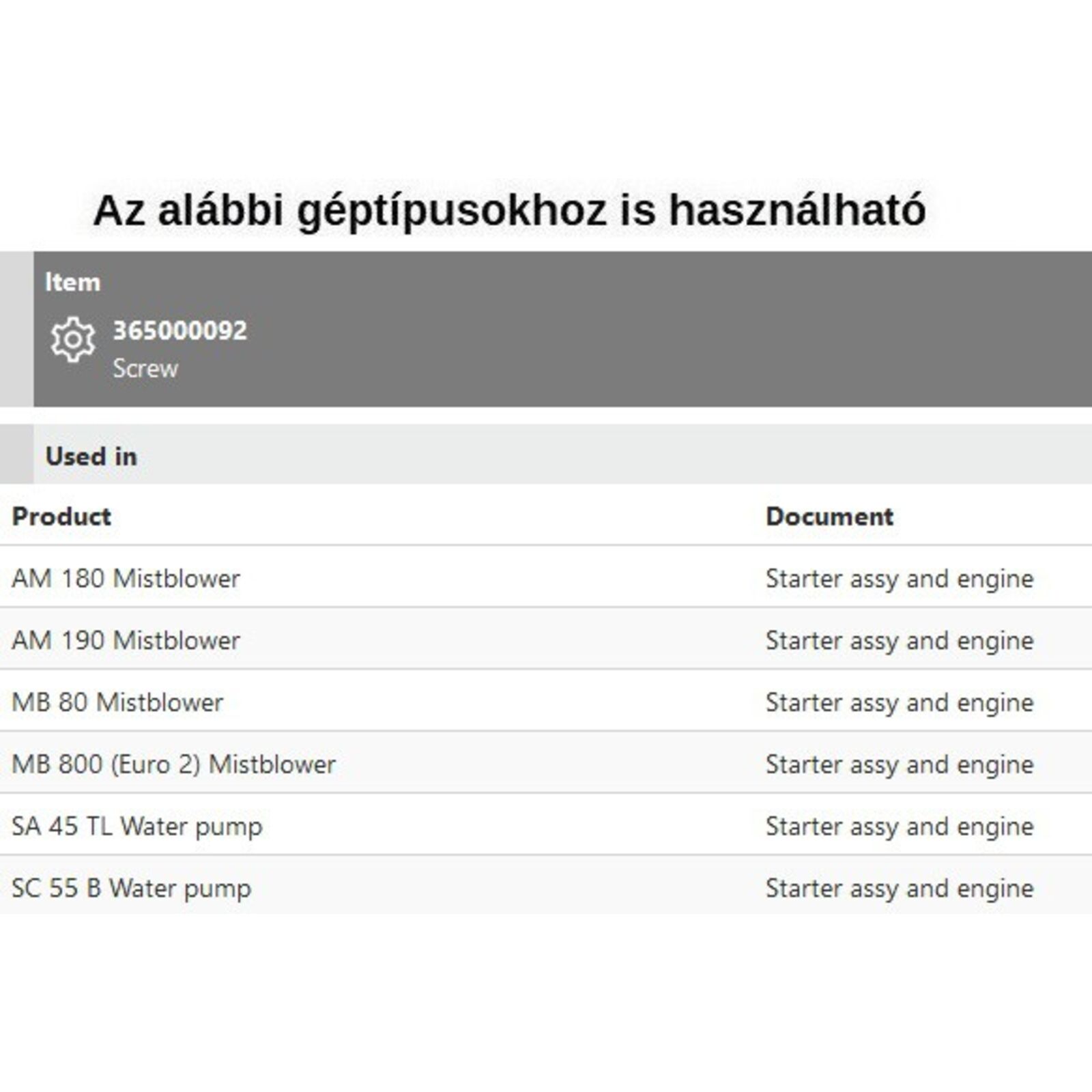Viewport: 1092px width, 1092px height.
Task: View Starter assy document for MB 80
Action: (x=900, y=702)
